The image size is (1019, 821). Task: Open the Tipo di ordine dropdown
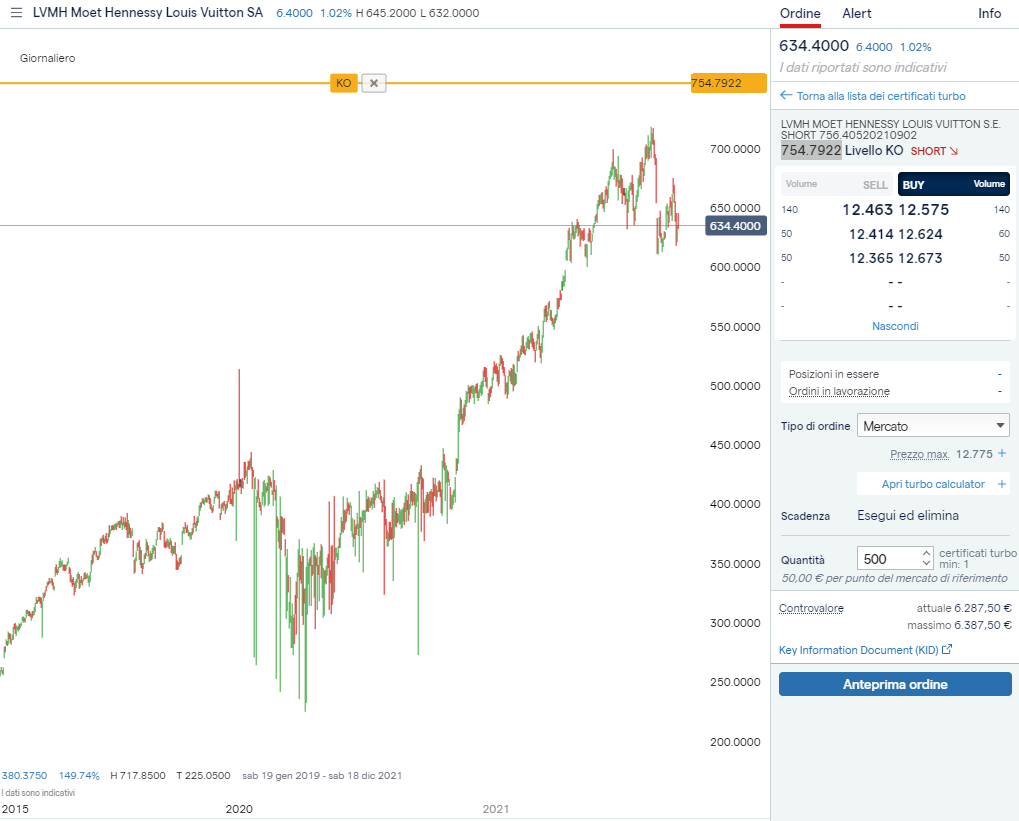point(933,426)
